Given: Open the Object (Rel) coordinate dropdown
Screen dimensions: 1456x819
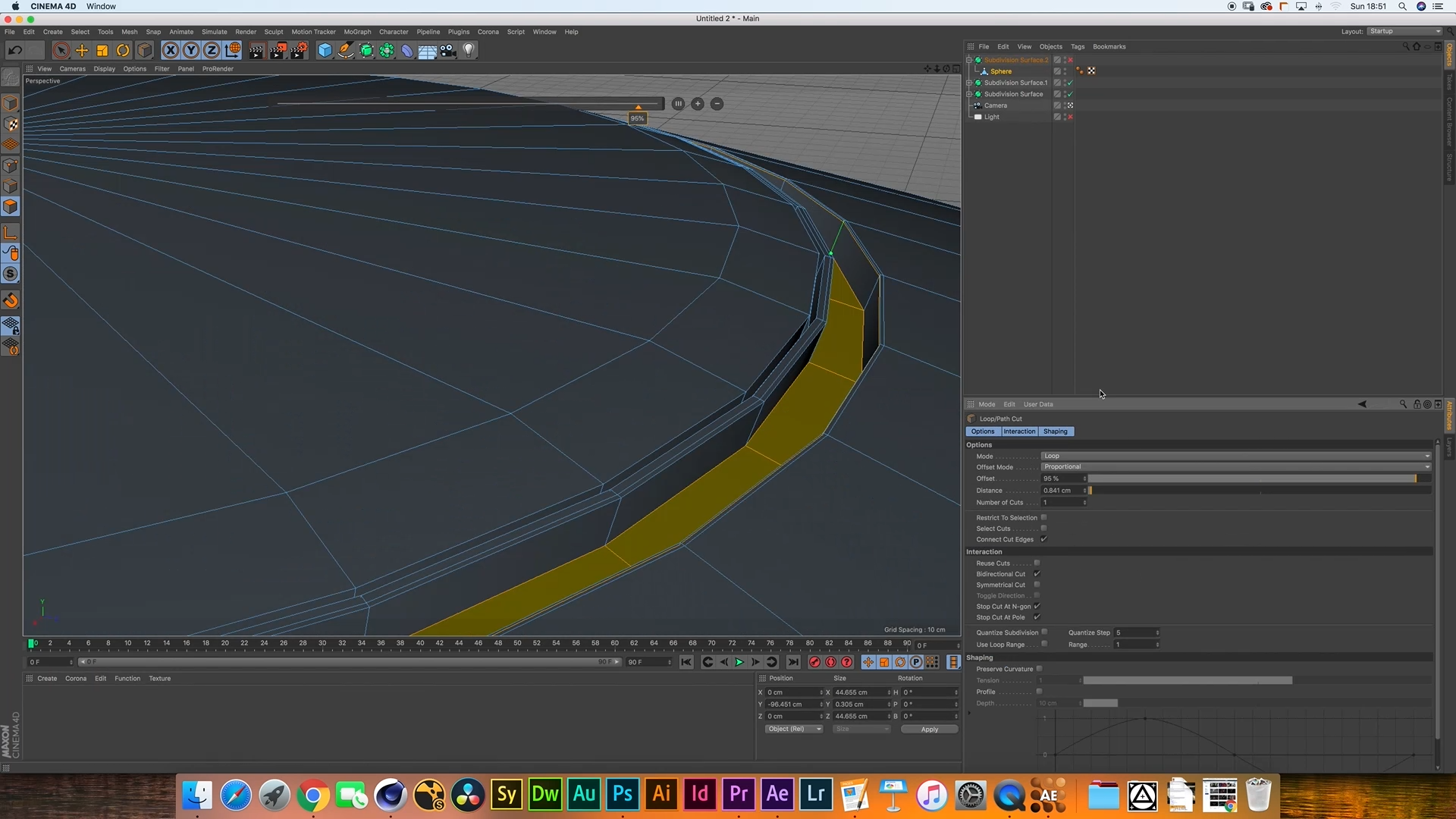Looking at the screenshot, I should coord(793,730).
